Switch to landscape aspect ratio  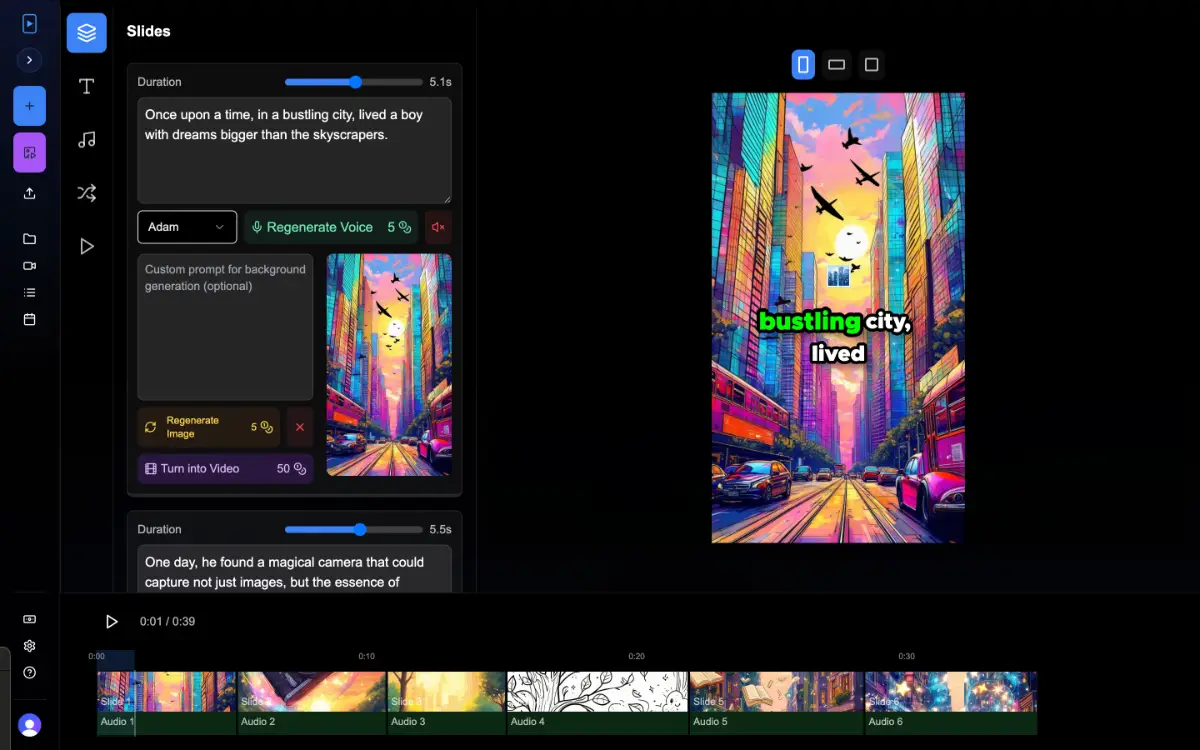(x=837, y=65)
